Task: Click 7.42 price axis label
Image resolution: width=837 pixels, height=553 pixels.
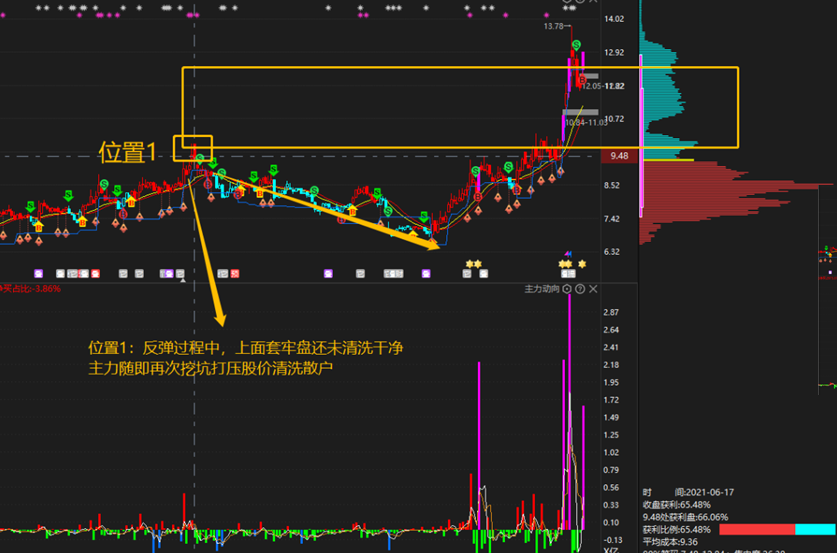Action: click(x=612, y=219)
